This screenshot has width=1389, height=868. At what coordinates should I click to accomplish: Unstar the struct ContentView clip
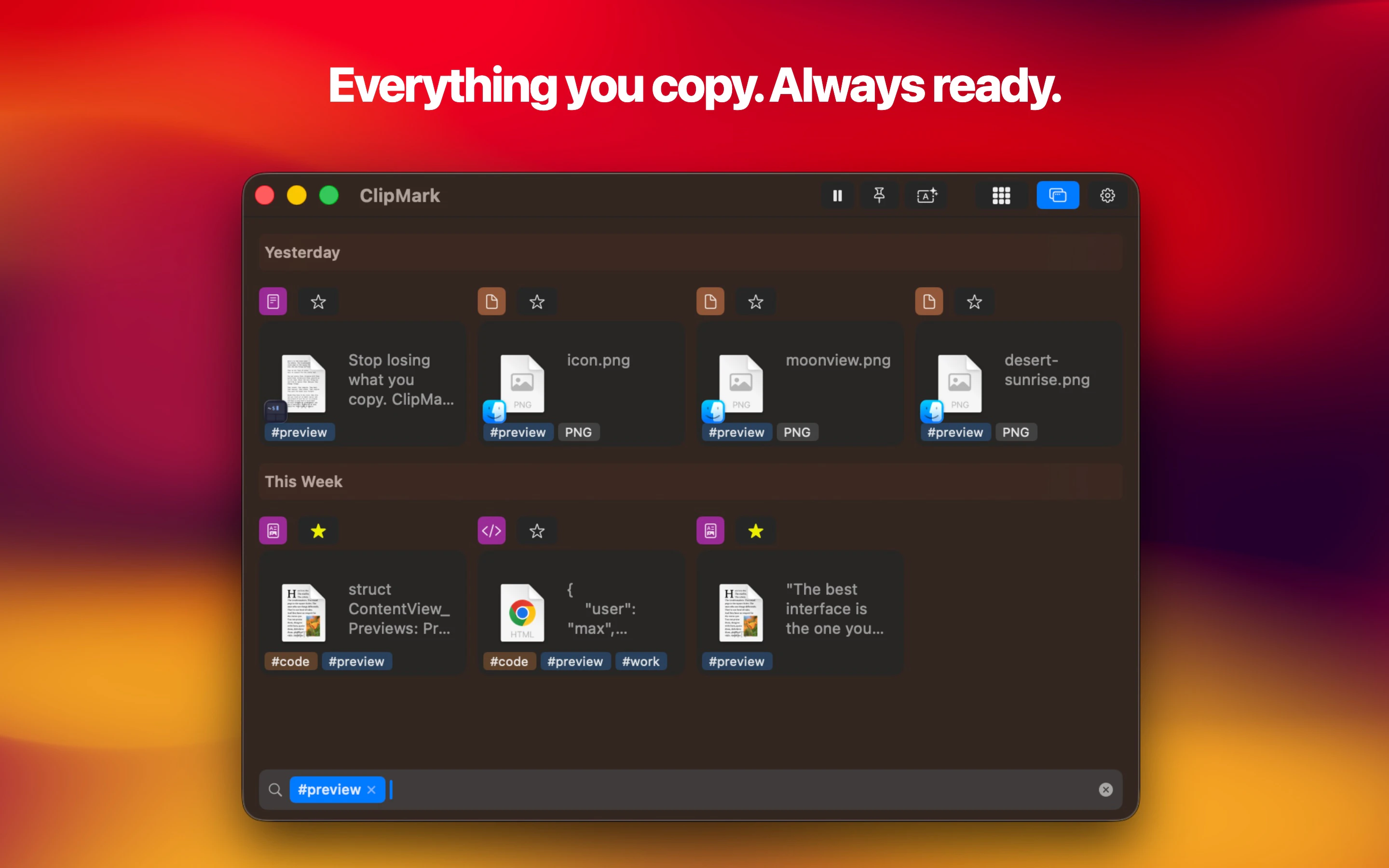[x=318, y=531]
